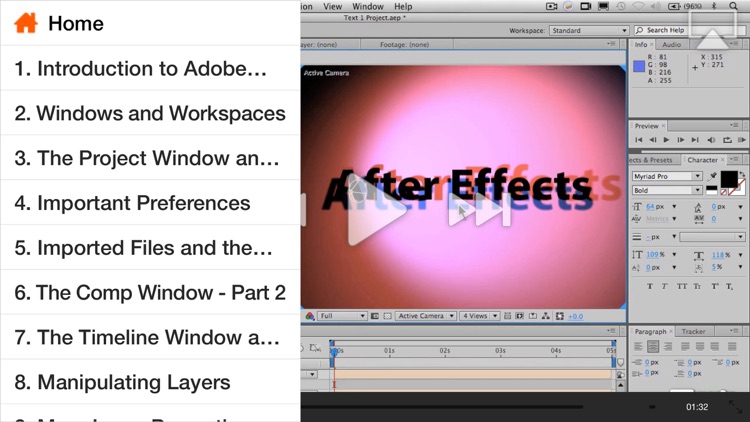Open the 4 Views layout dropdown
750x422 pixels.
coord(480,316)
